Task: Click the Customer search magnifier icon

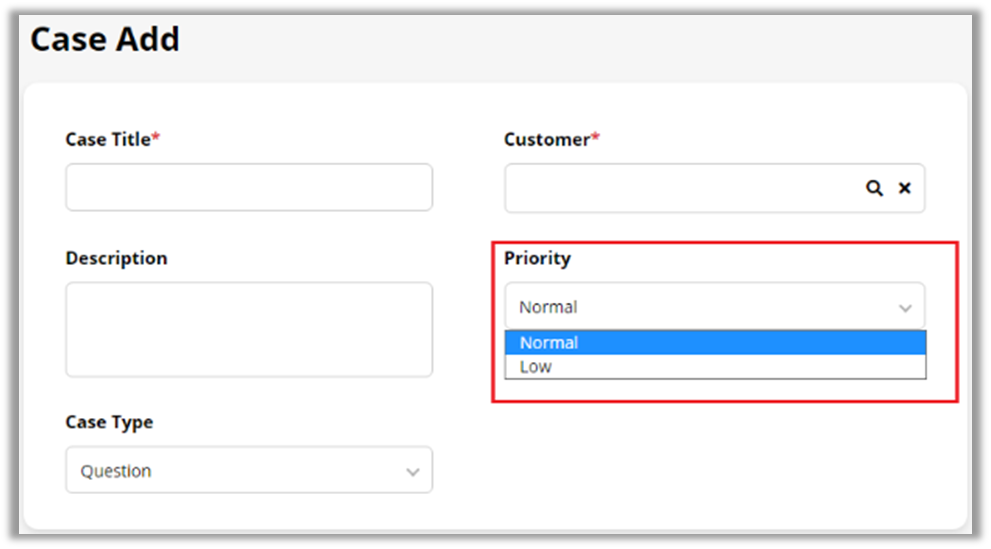Action: 874,188
